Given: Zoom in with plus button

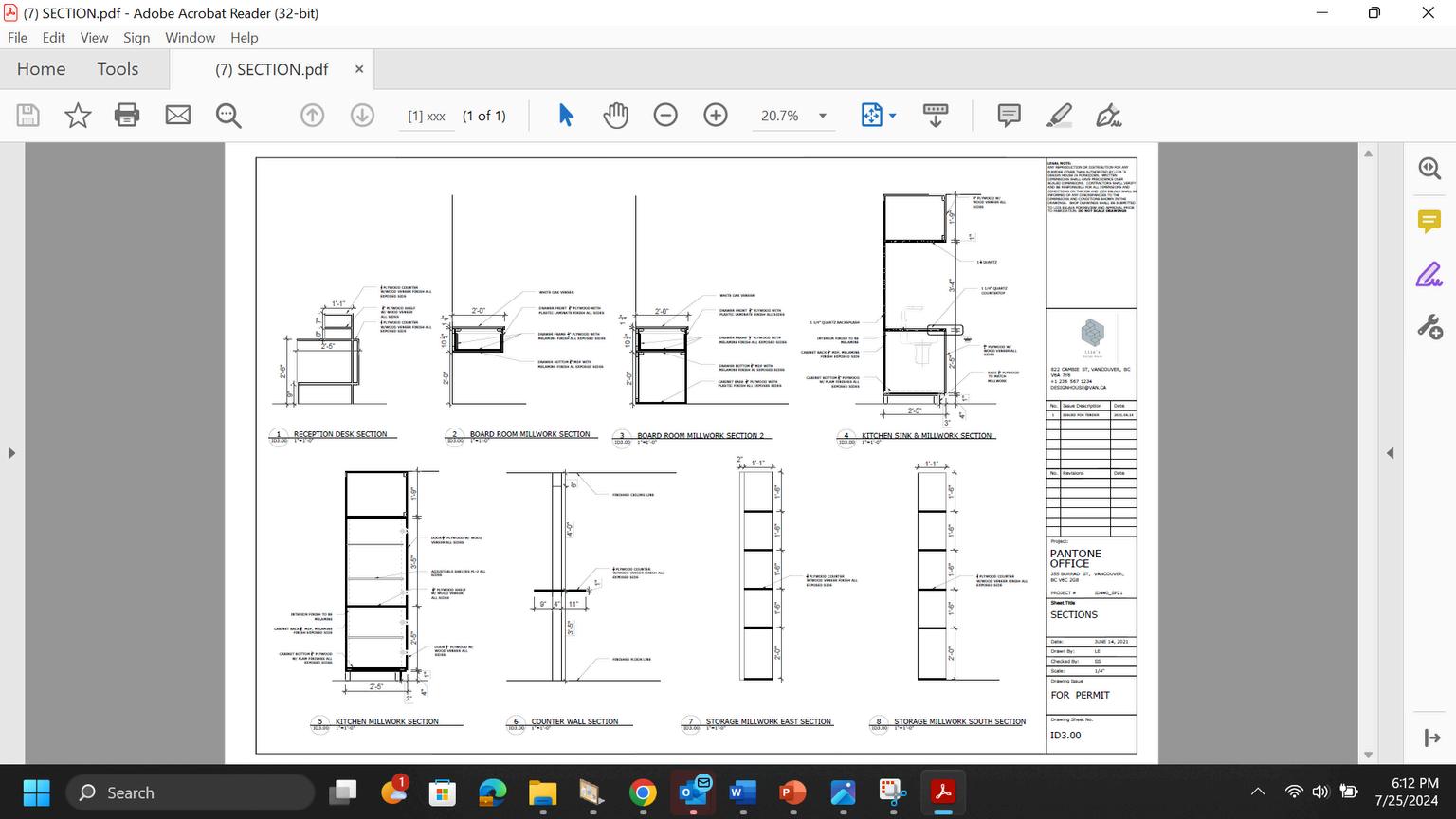Looking at the screenshot, I should pyautogui.click(x=716, y=116).
